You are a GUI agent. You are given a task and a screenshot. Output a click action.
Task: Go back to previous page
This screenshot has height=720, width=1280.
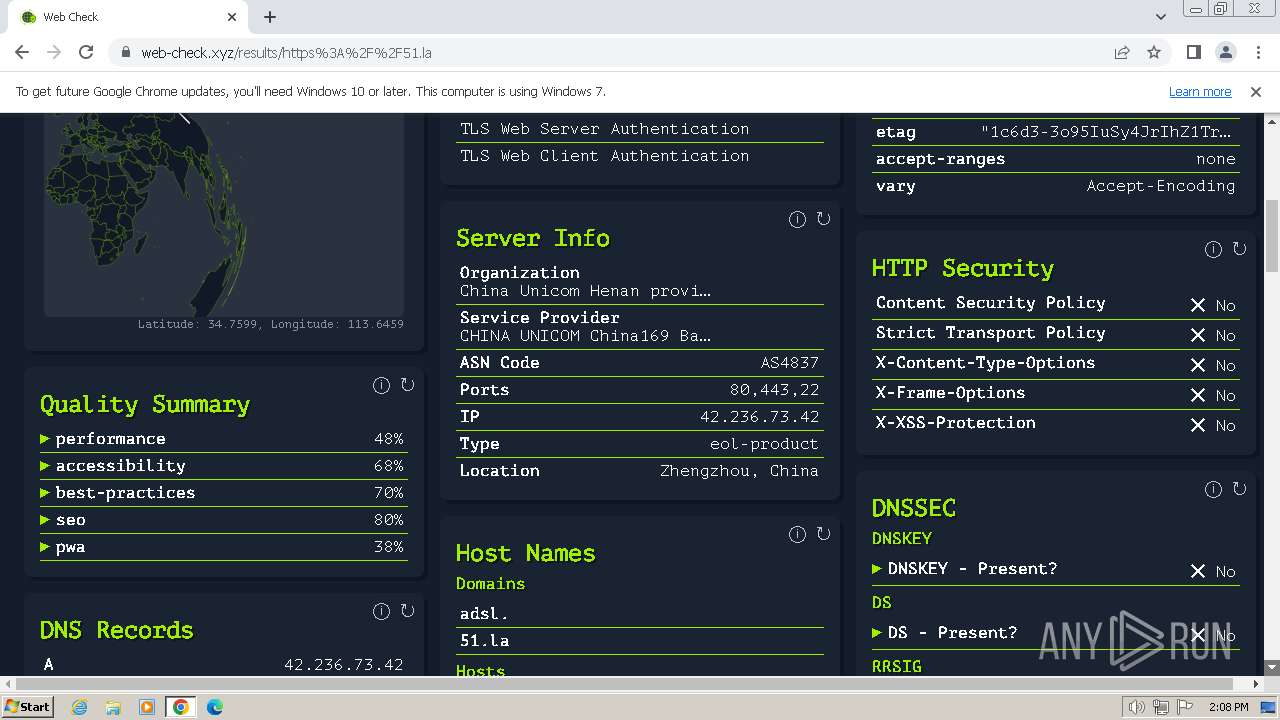[x=22, y=52]
